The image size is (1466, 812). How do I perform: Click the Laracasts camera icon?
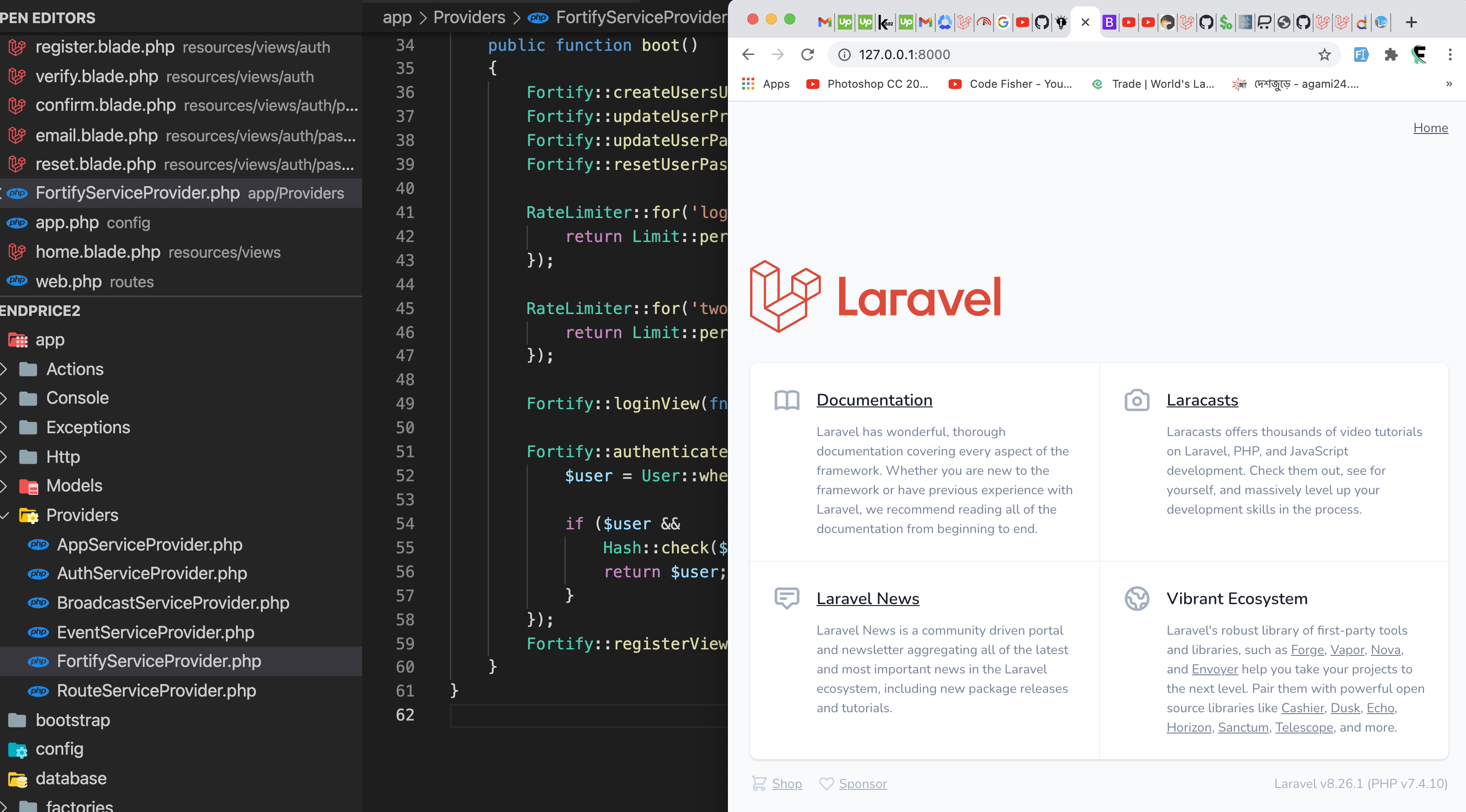pyautogui.click(x=1137, y=400)
